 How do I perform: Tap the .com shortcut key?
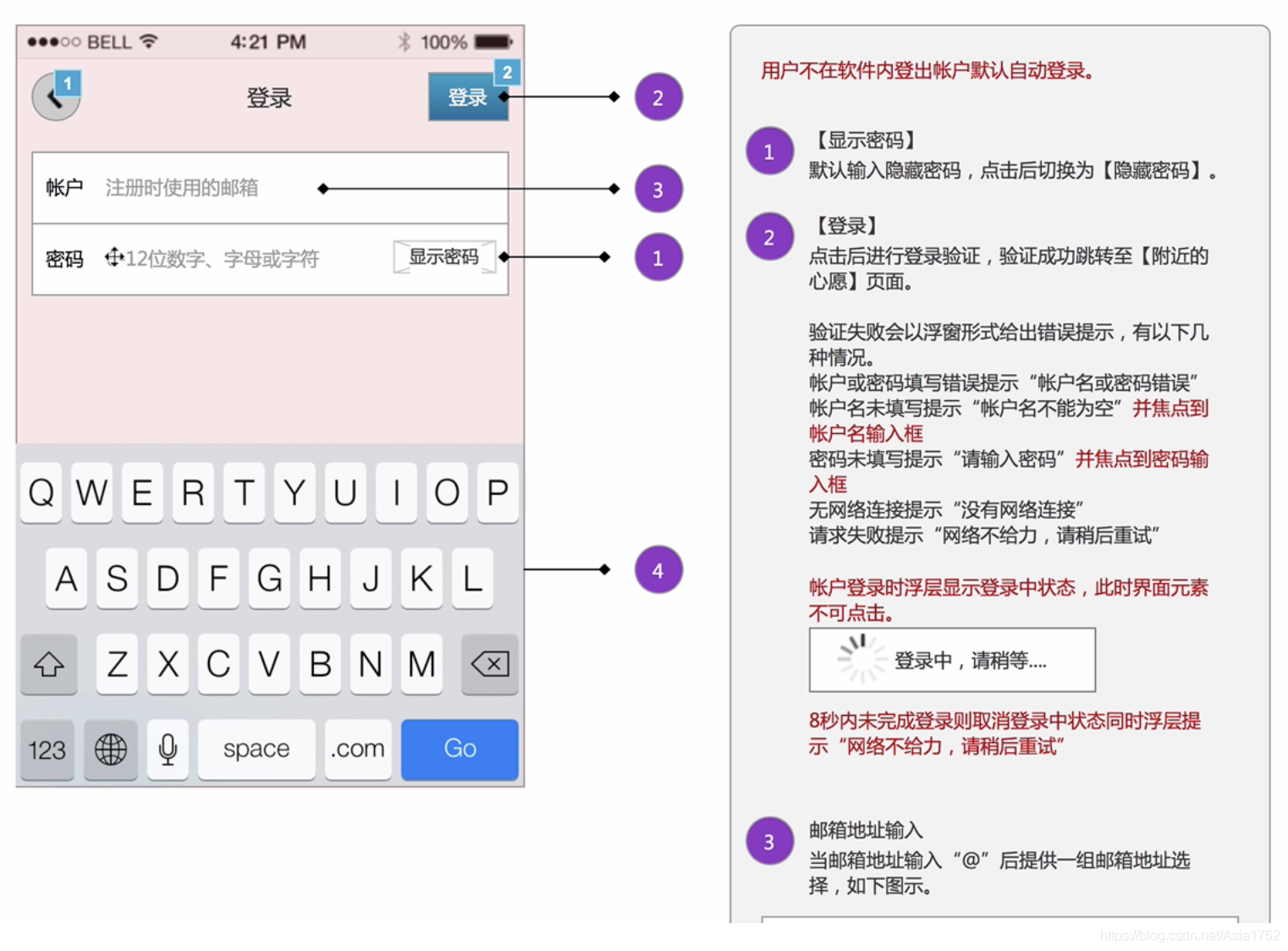[358, 750]
